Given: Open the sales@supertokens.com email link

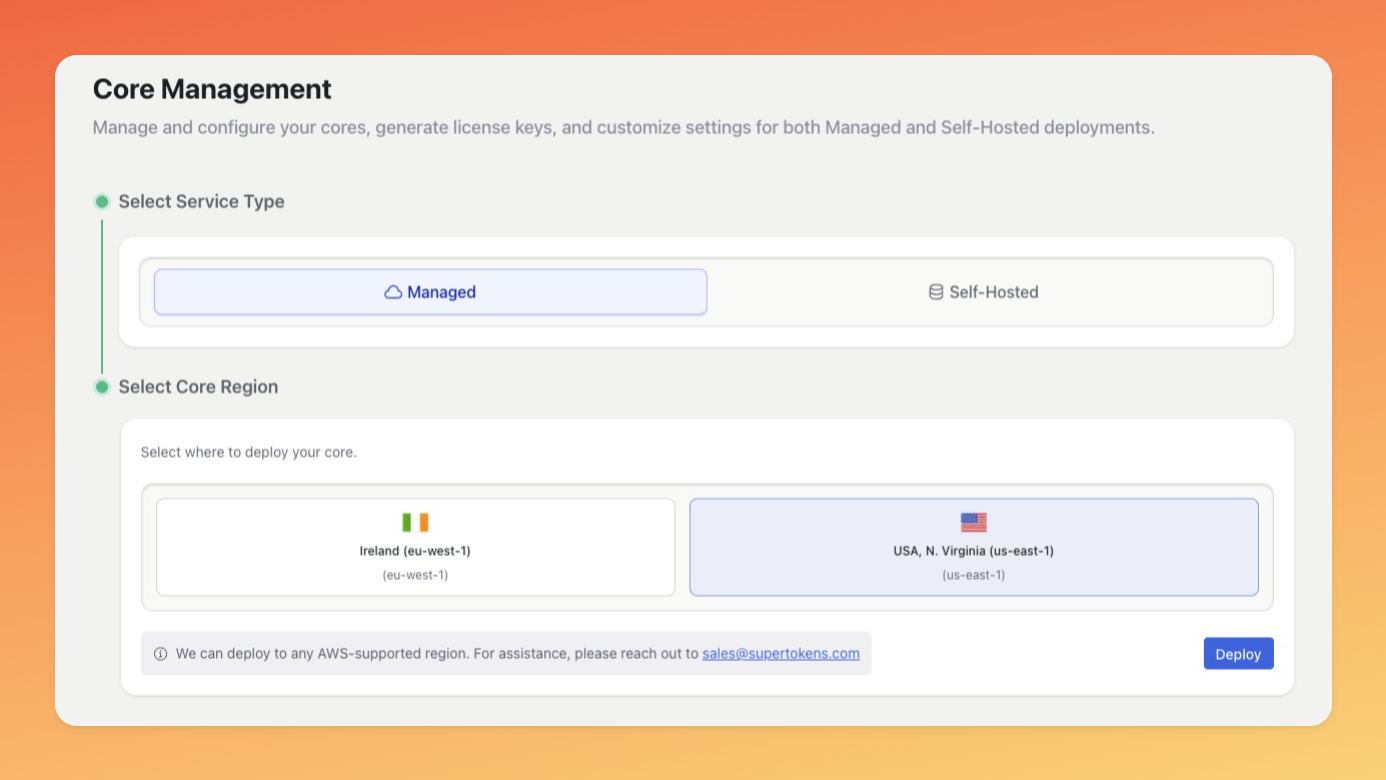Looking at the screenshot, I should tap(780, 654).
